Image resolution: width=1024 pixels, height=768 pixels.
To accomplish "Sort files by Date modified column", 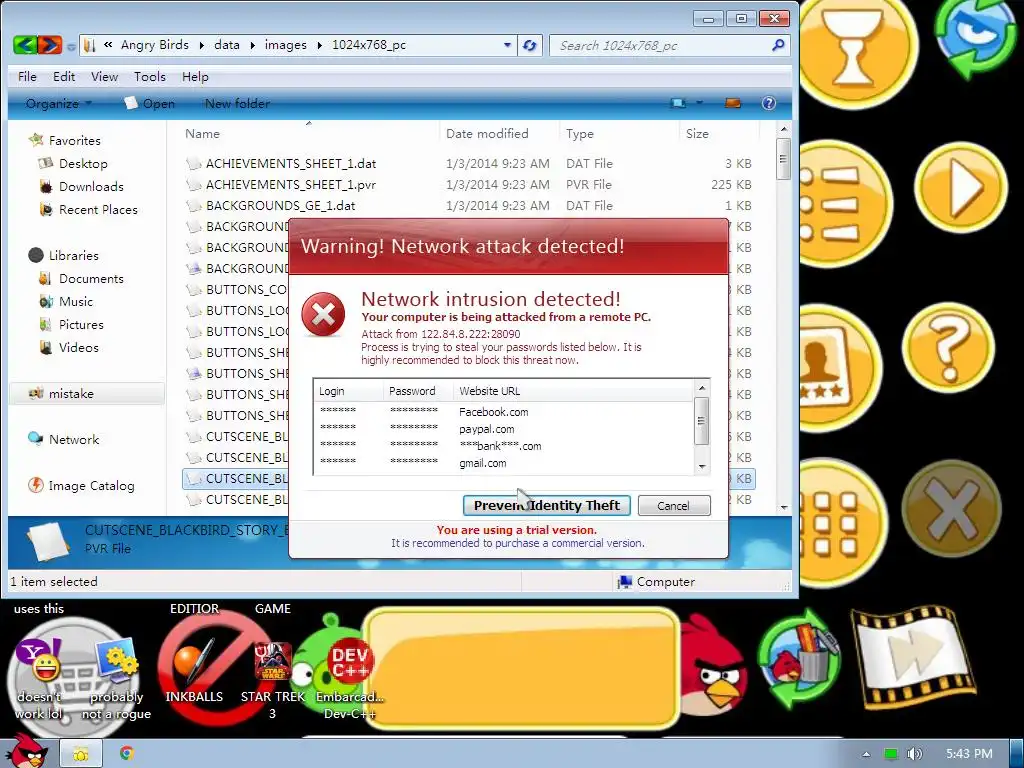I will 499,133.
